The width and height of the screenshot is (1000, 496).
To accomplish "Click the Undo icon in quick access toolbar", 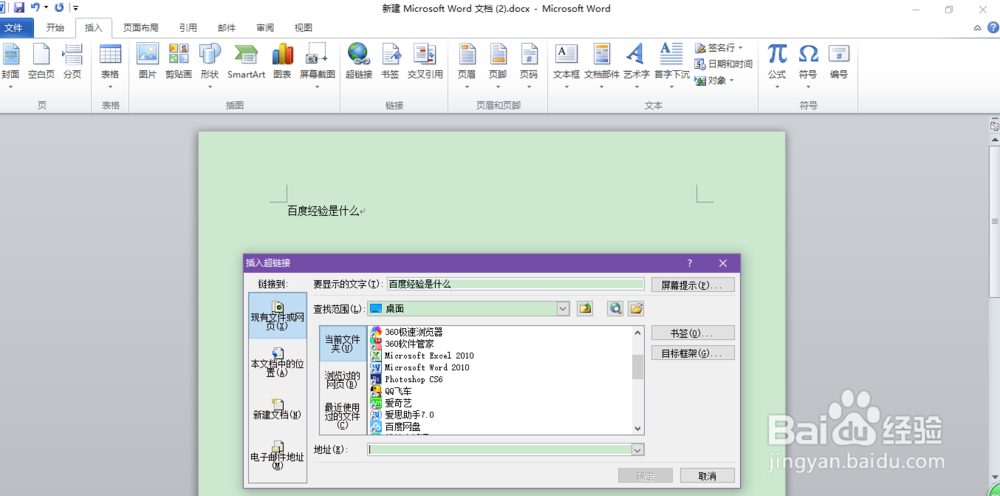I will point(35,8).
